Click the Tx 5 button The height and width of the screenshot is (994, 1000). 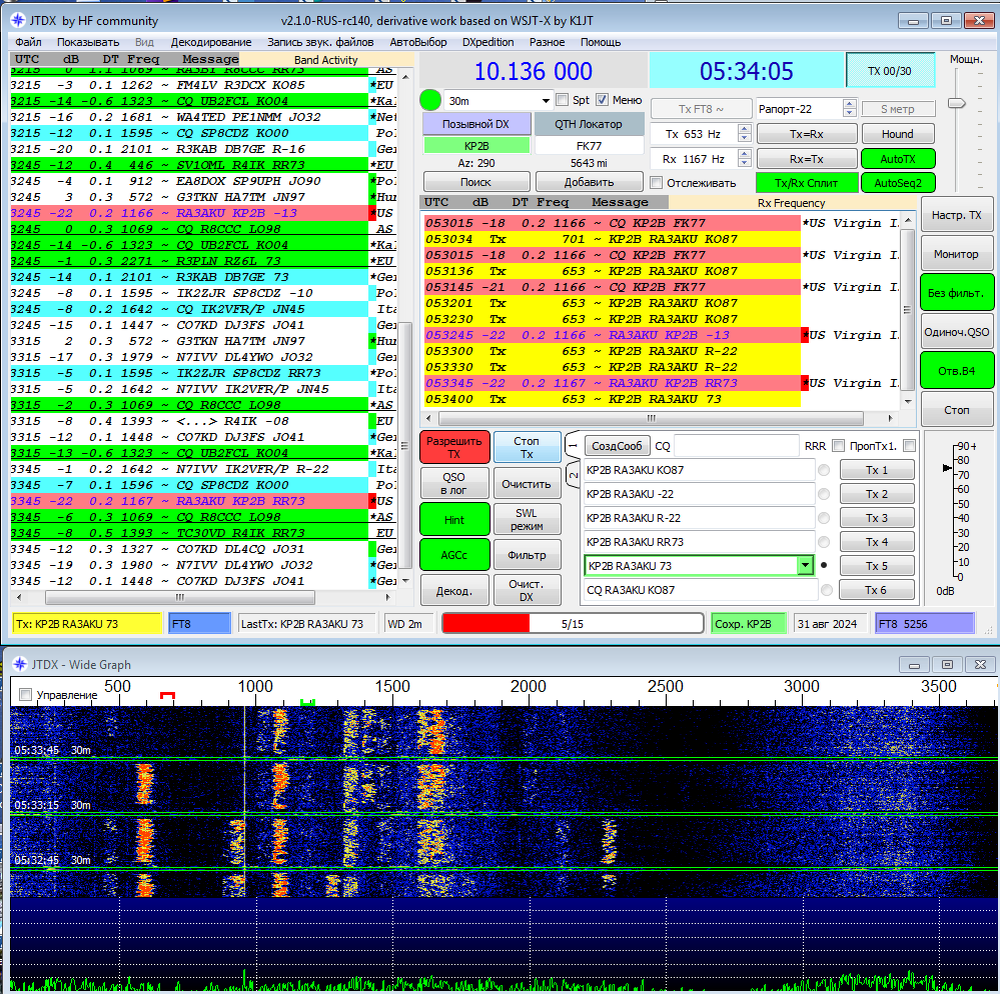[x=876, y=566]
